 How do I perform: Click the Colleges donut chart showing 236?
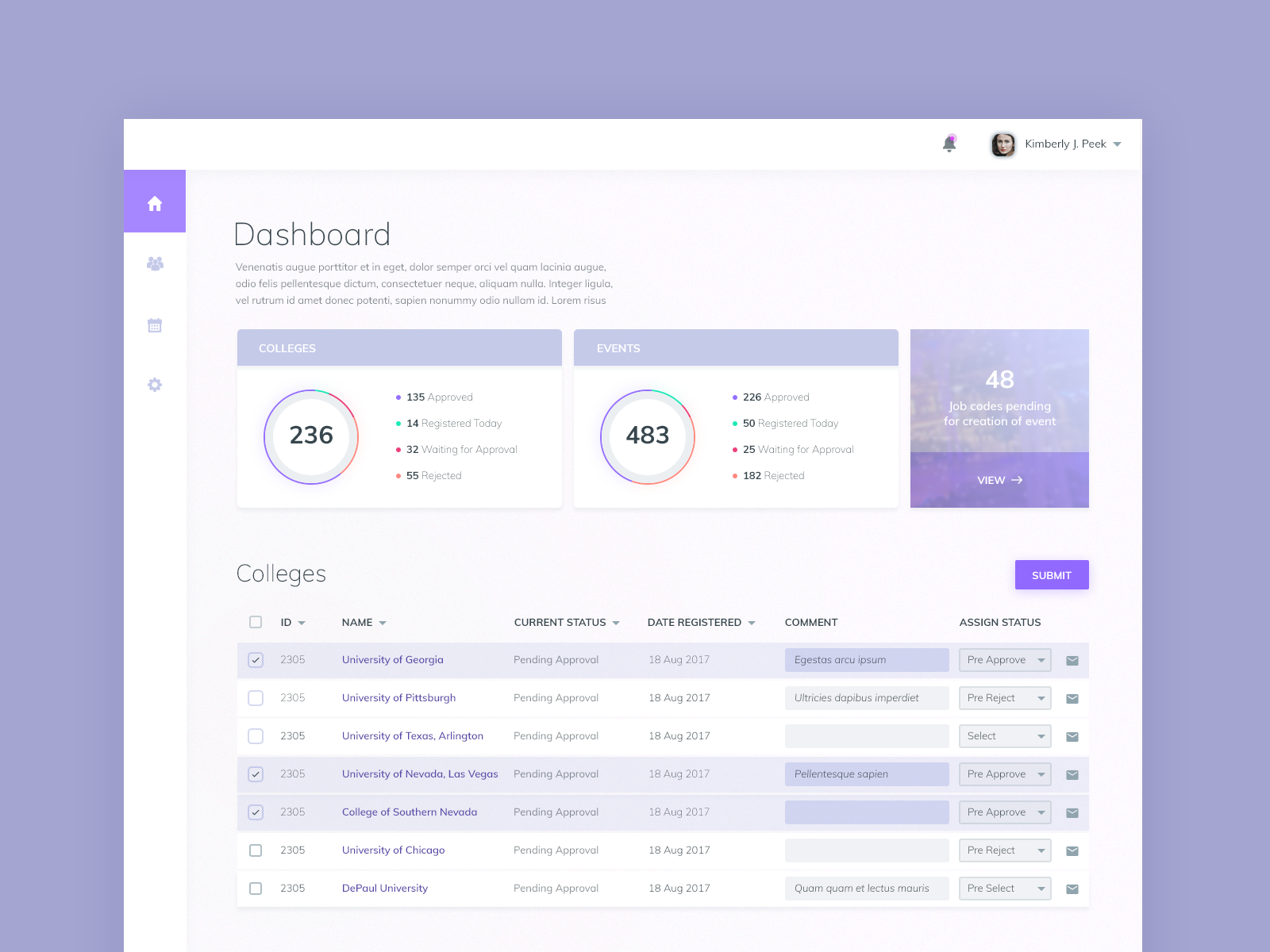pyautogui.click(x=311, y=436)
